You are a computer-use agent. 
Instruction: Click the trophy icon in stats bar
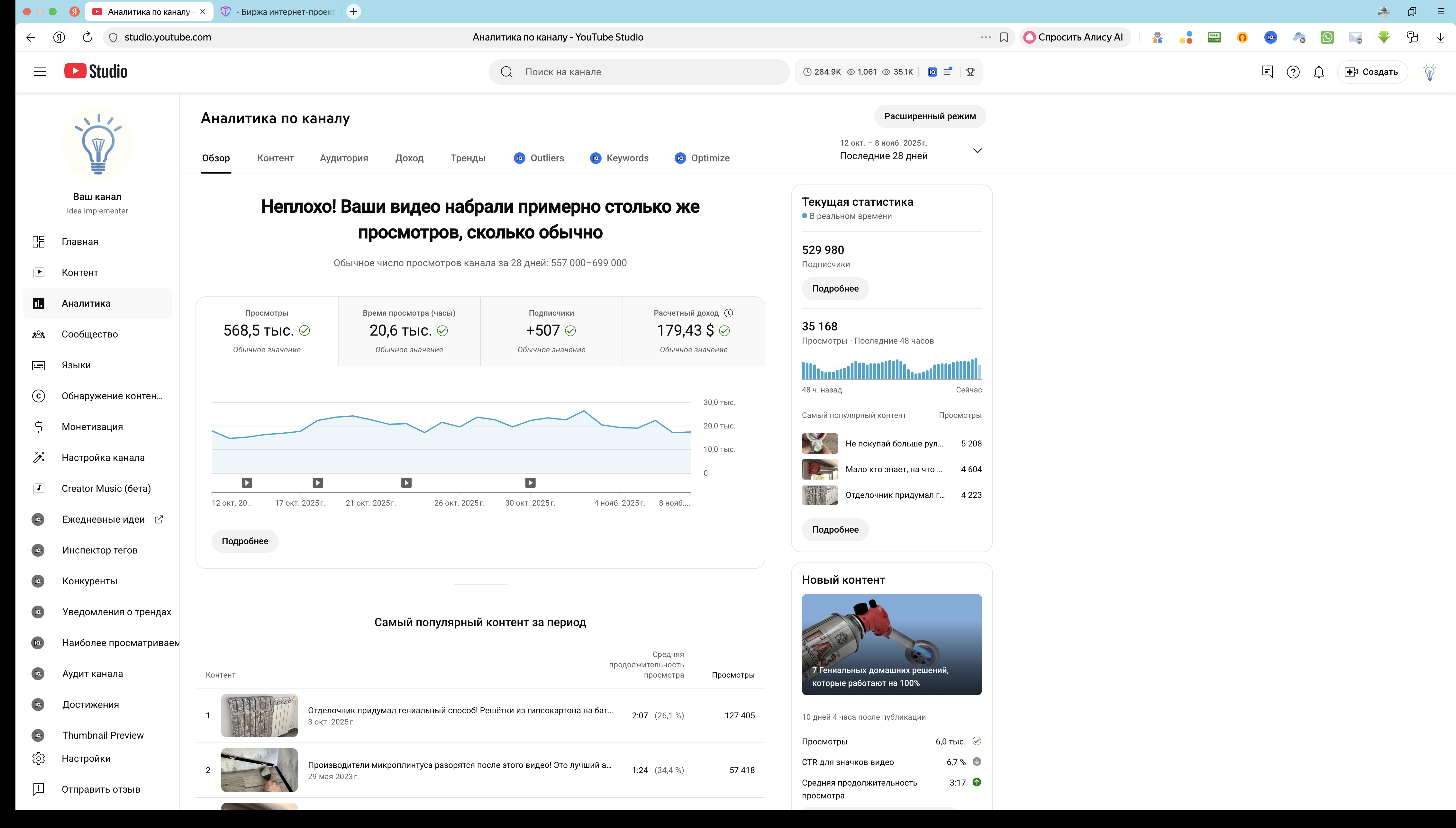970,72
